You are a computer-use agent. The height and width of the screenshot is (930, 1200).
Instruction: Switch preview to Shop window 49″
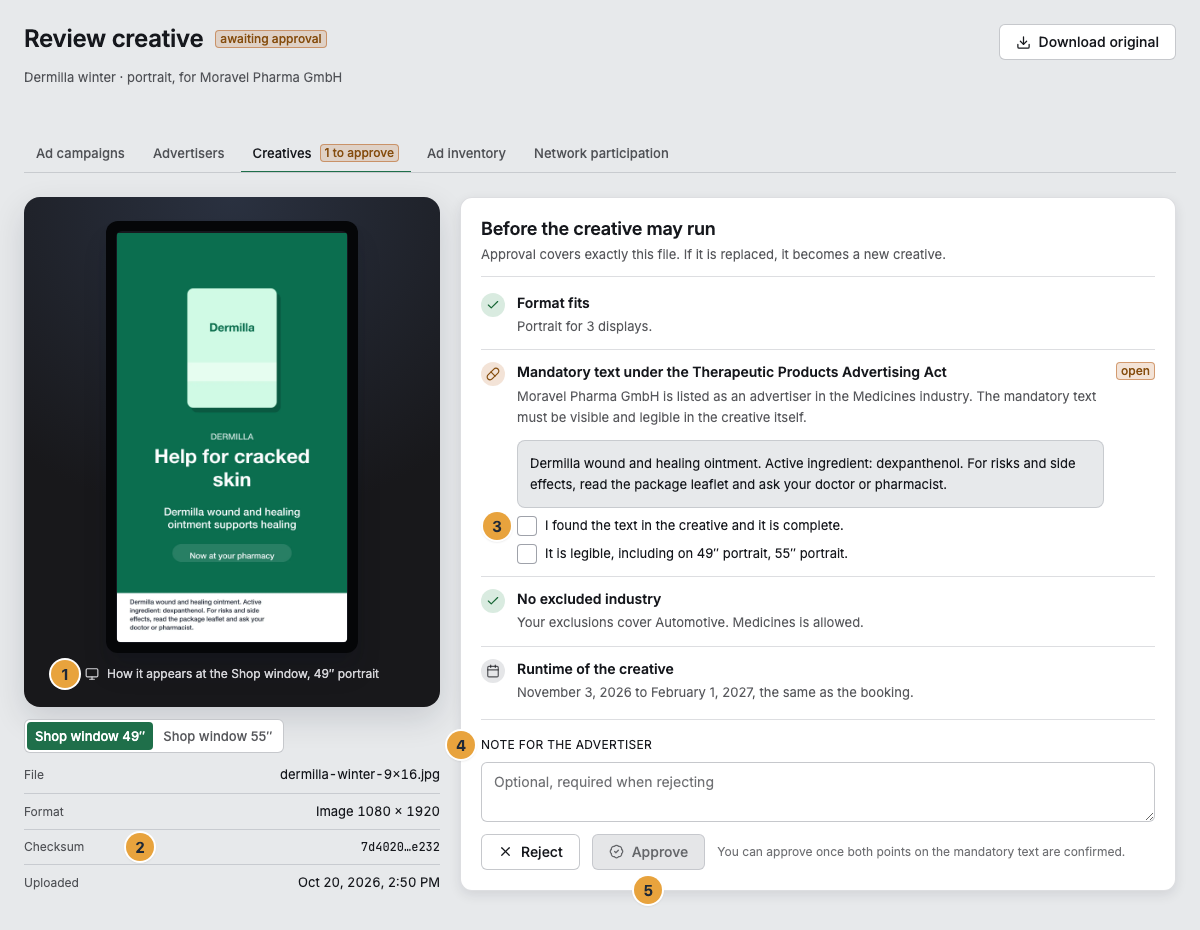90,736
